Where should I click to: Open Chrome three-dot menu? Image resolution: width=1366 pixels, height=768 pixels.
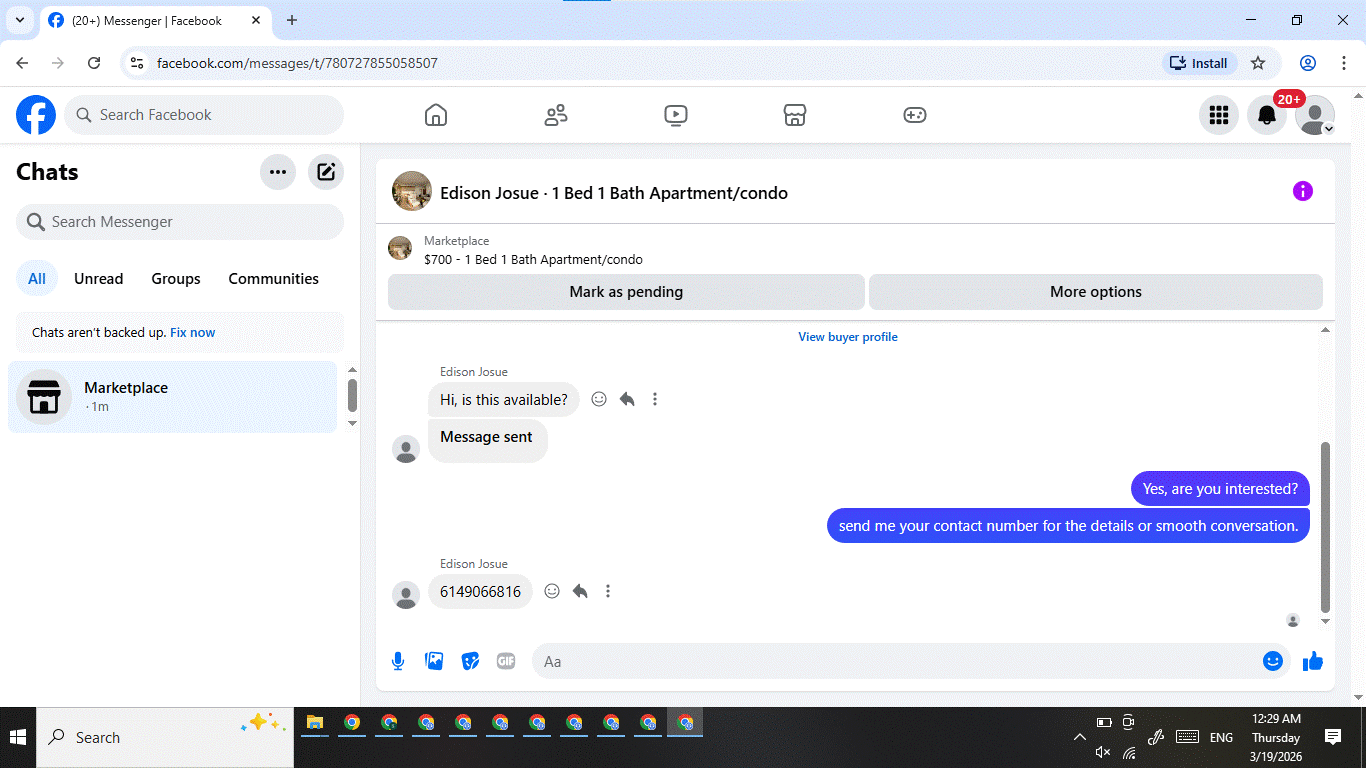coord(1344,63)
